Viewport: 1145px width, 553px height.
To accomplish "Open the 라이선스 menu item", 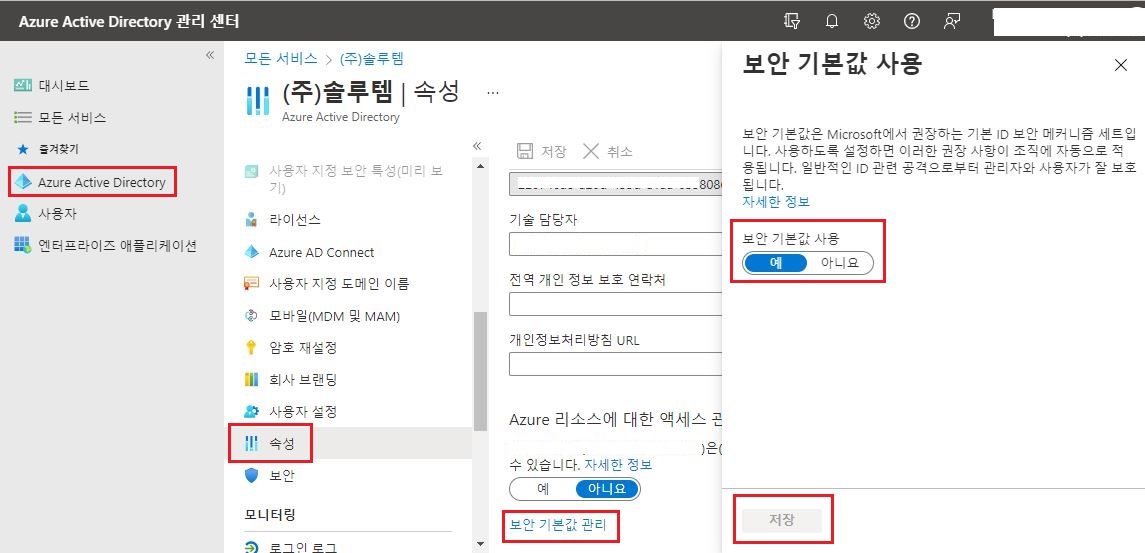I will 295,220.
